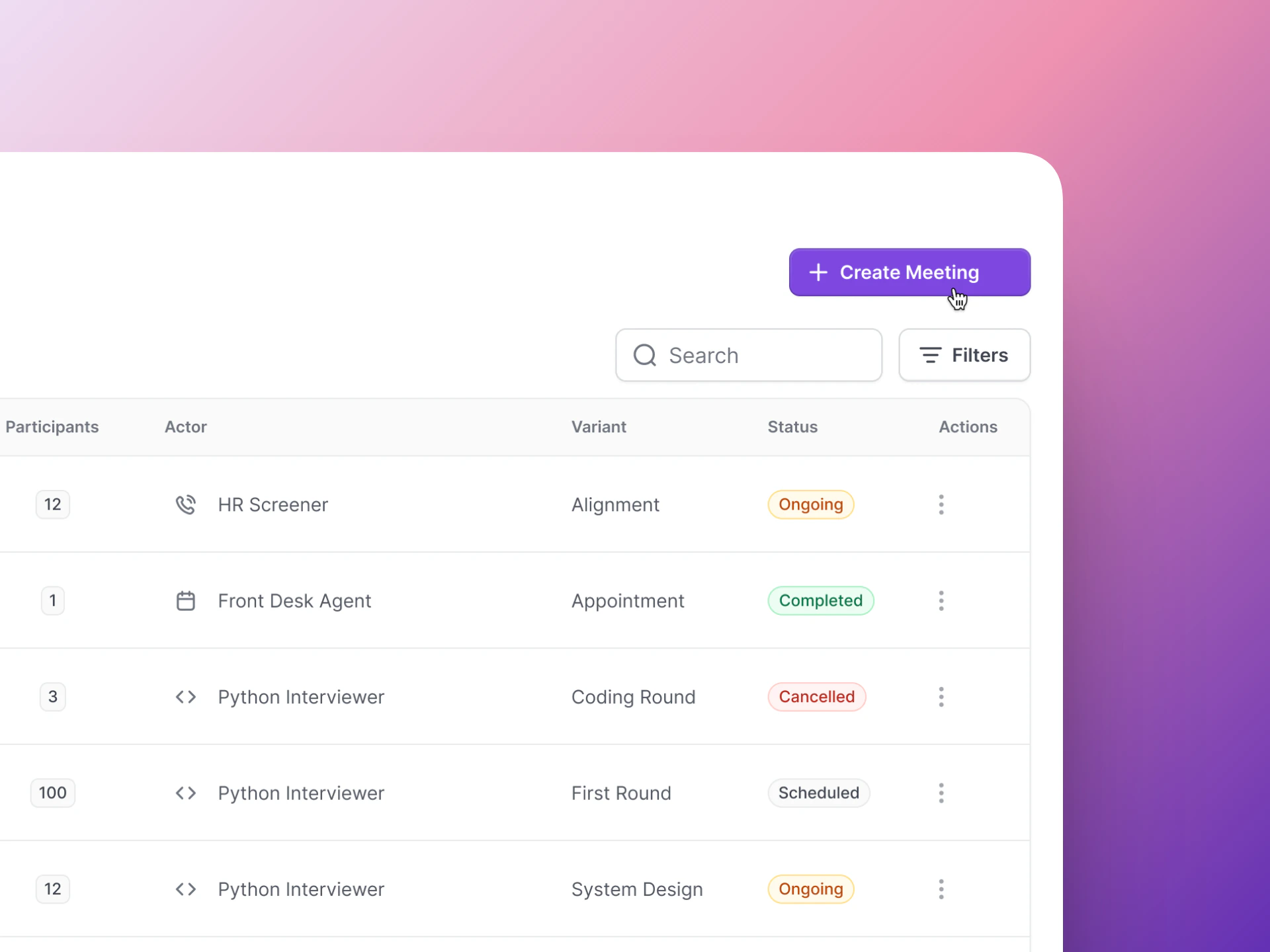The height and width of the screenshot is (952, 1270).
Task: Open the Filters panel
Action: pyautogui.click(x=964, y=355)
